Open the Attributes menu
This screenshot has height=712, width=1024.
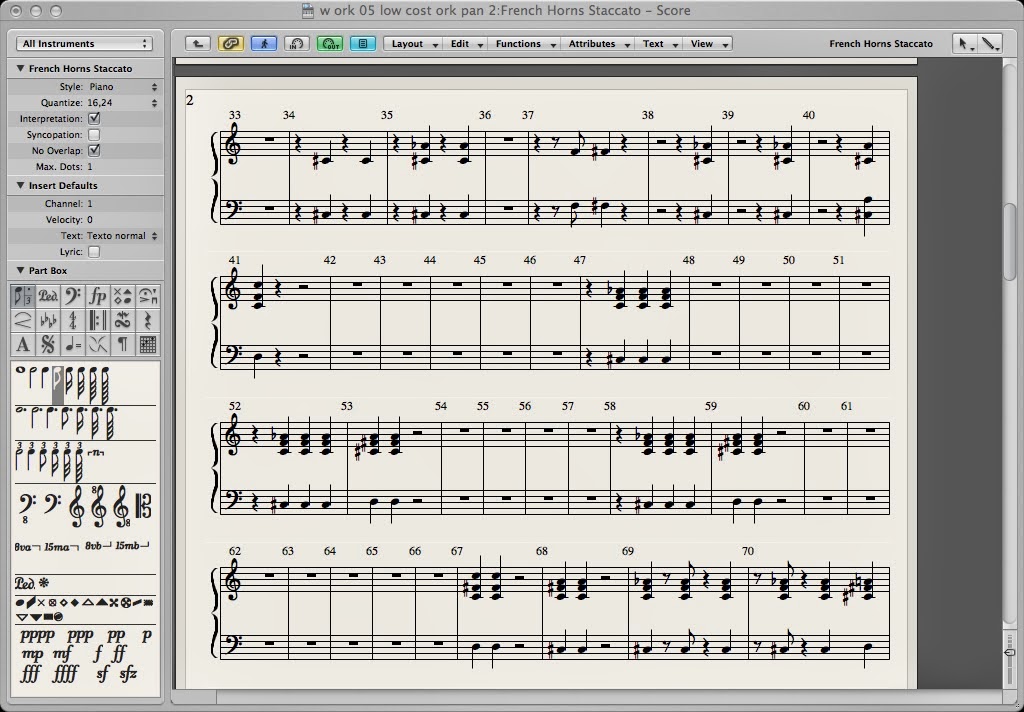(x=598, y=44)
